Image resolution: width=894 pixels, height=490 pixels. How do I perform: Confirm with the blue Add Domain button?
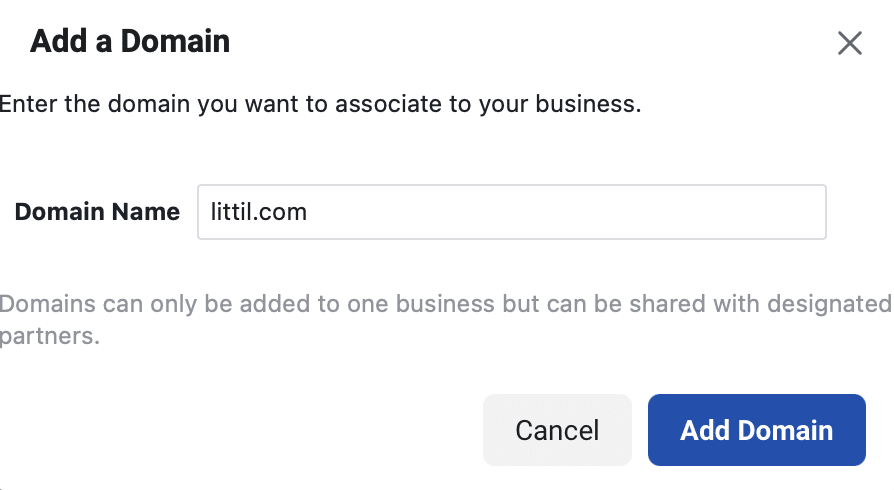tap(757, 430)
